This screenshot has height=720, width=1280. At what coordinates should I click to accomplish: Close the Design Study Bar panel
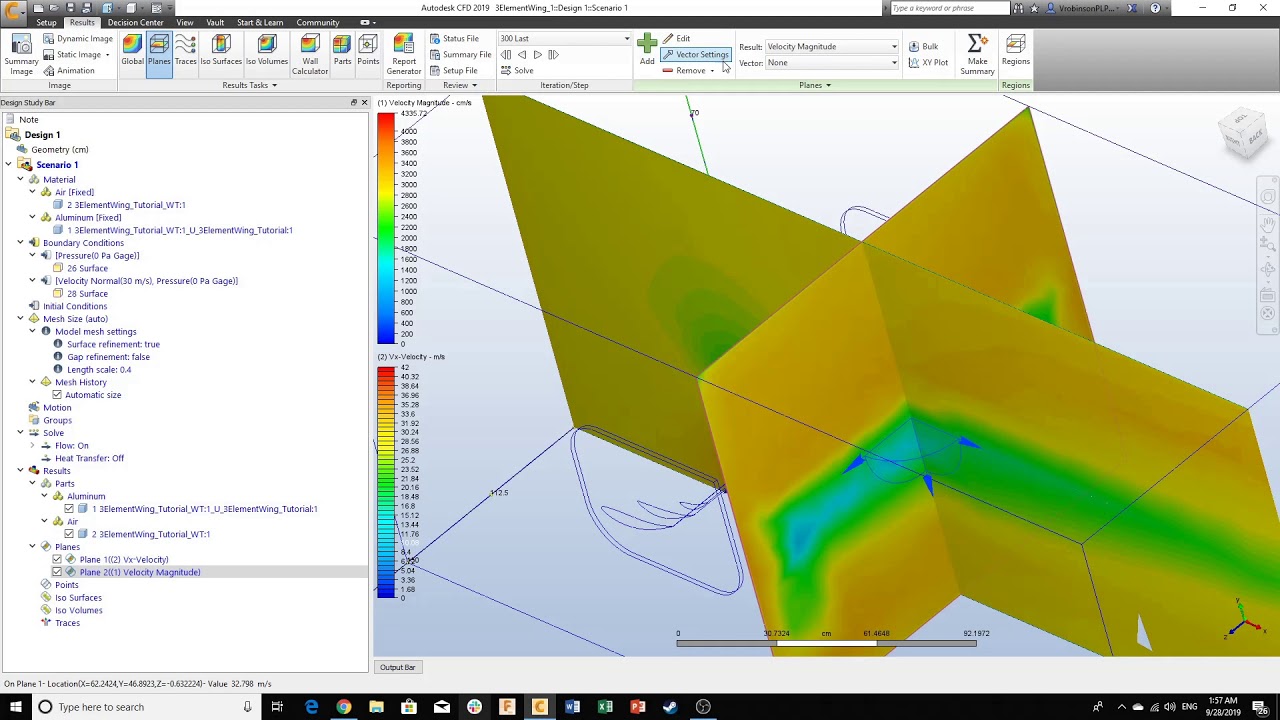pos(364,103)
